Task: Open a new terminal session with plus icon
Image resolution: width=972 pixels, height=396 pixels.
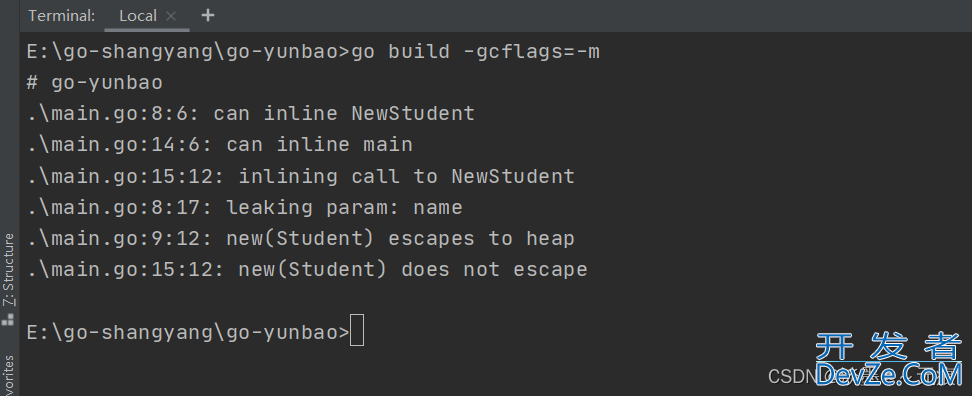Action: [208, 15]
